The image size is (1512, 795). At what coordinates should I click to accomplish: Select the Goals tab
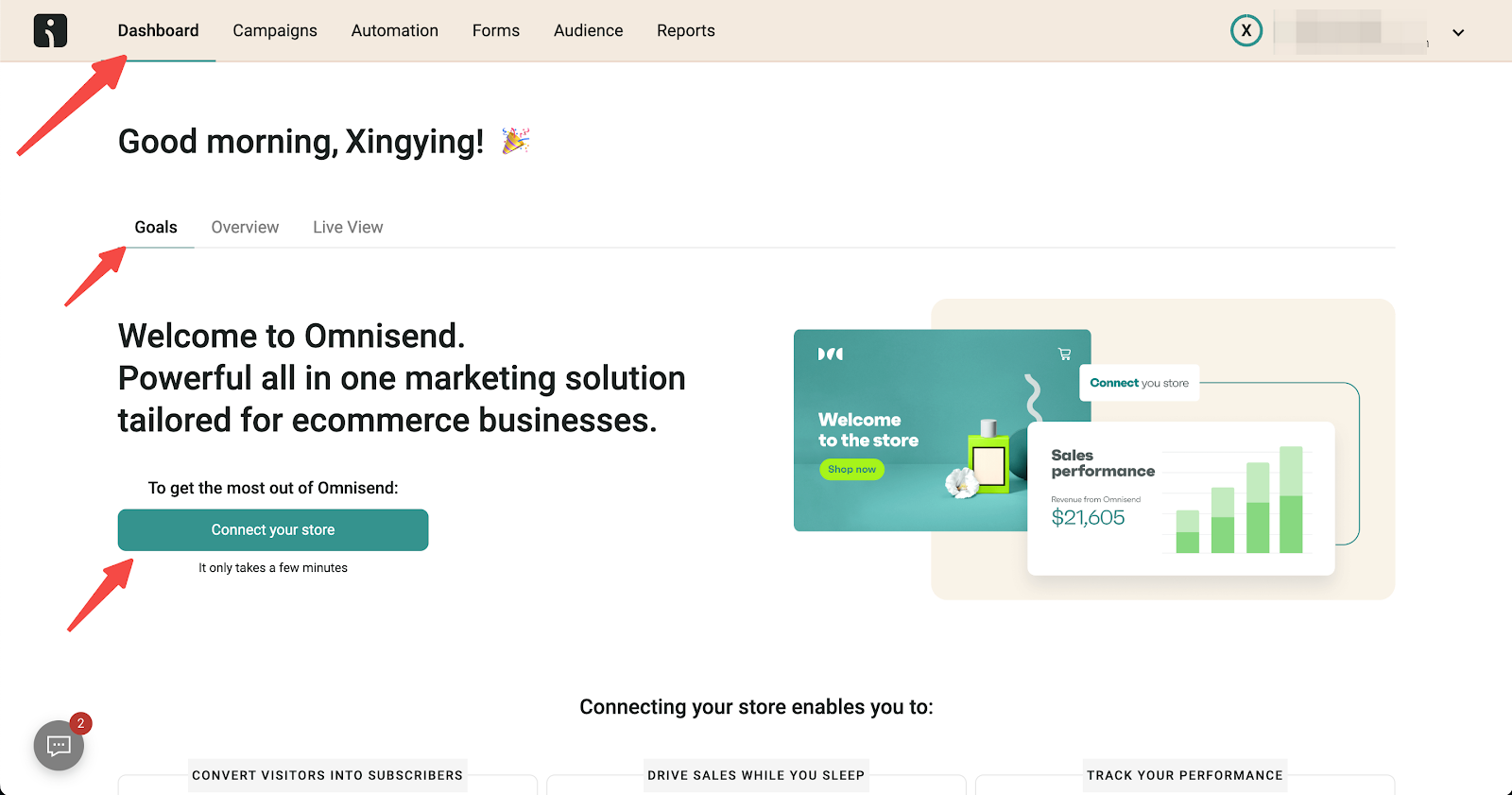tap(156, 227)
